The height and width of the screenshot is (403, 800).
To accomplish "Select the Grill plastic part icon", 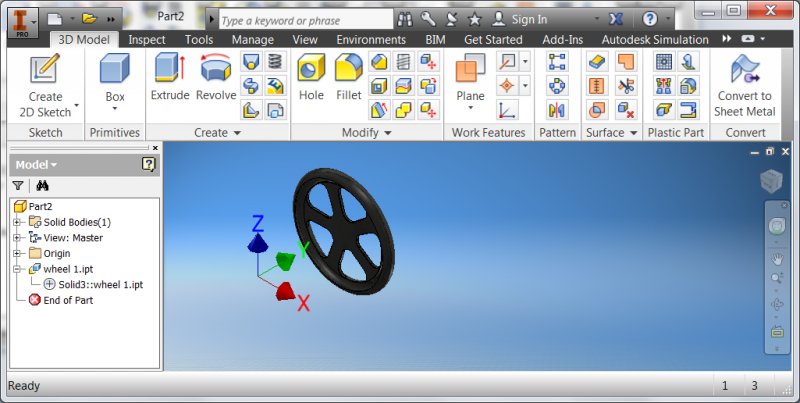I will click(664, 62).
